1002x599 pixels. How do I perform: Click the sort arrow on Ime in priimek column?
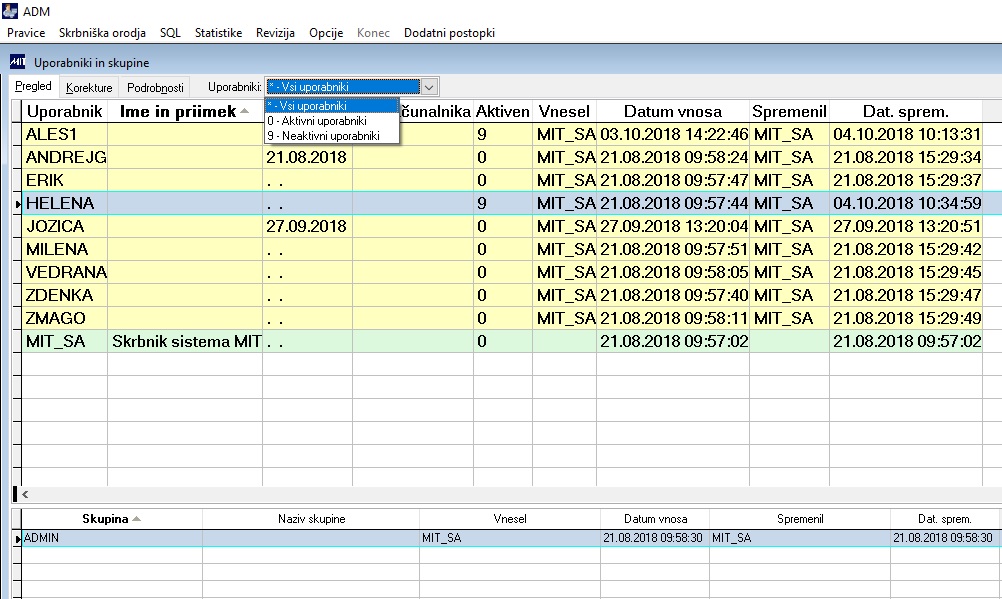[244, 111]
